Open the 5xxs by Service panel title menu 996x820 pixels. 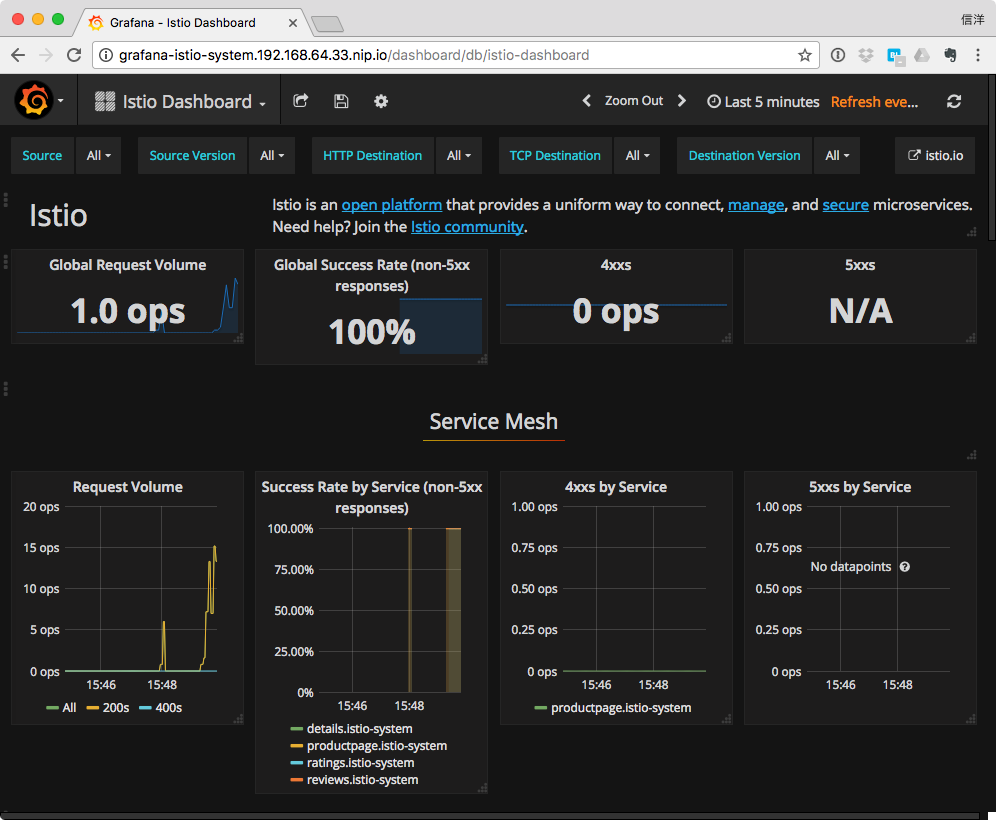point(860,487)
